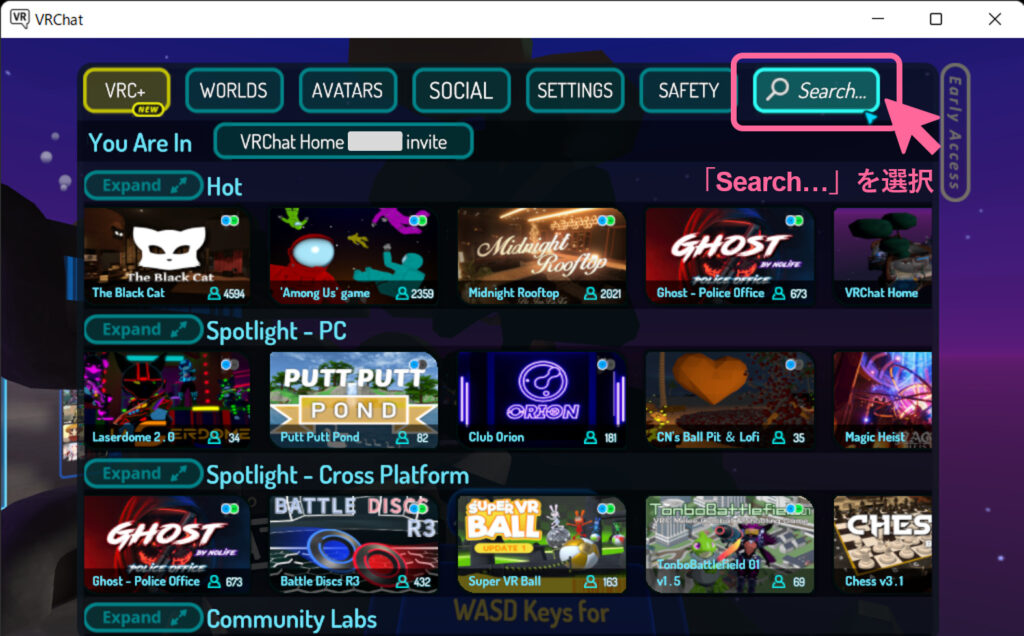Click the 2021 user count text

611,294
